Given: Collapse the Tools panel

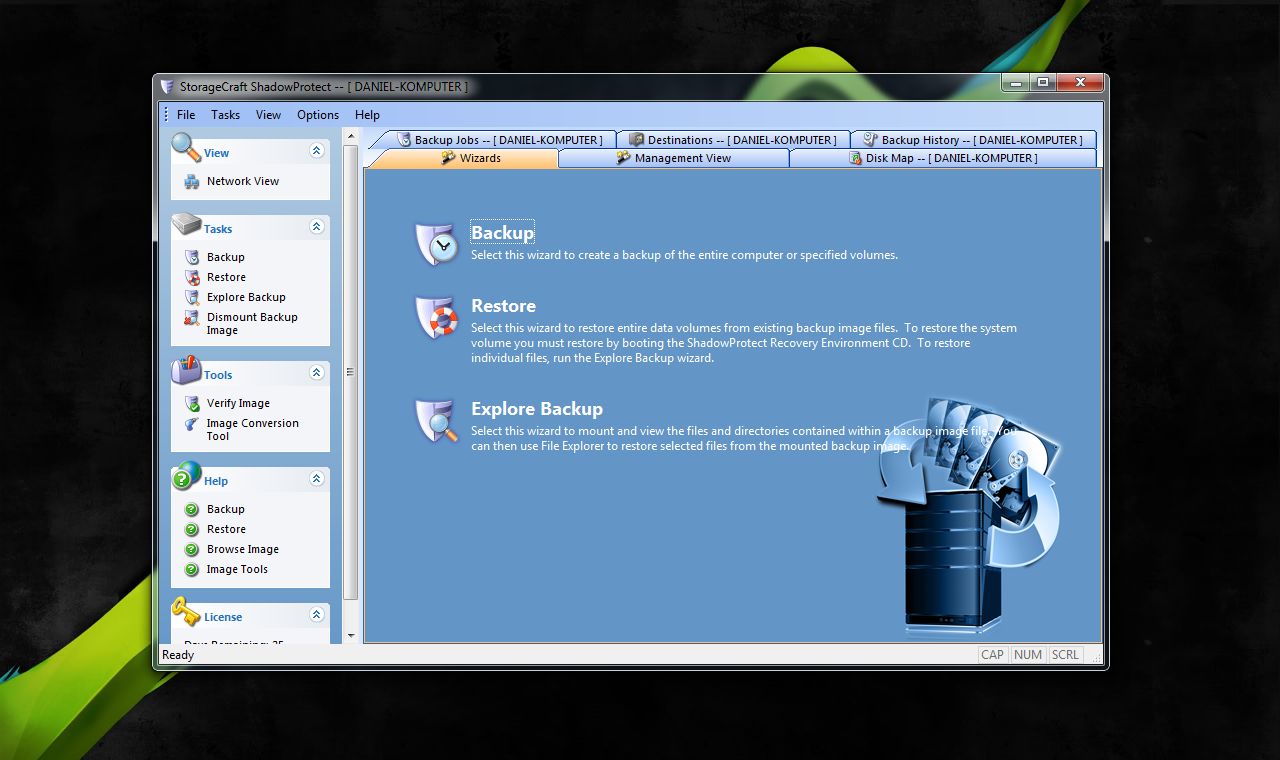Looking at the screenshot, I should [x=317, y=373].
